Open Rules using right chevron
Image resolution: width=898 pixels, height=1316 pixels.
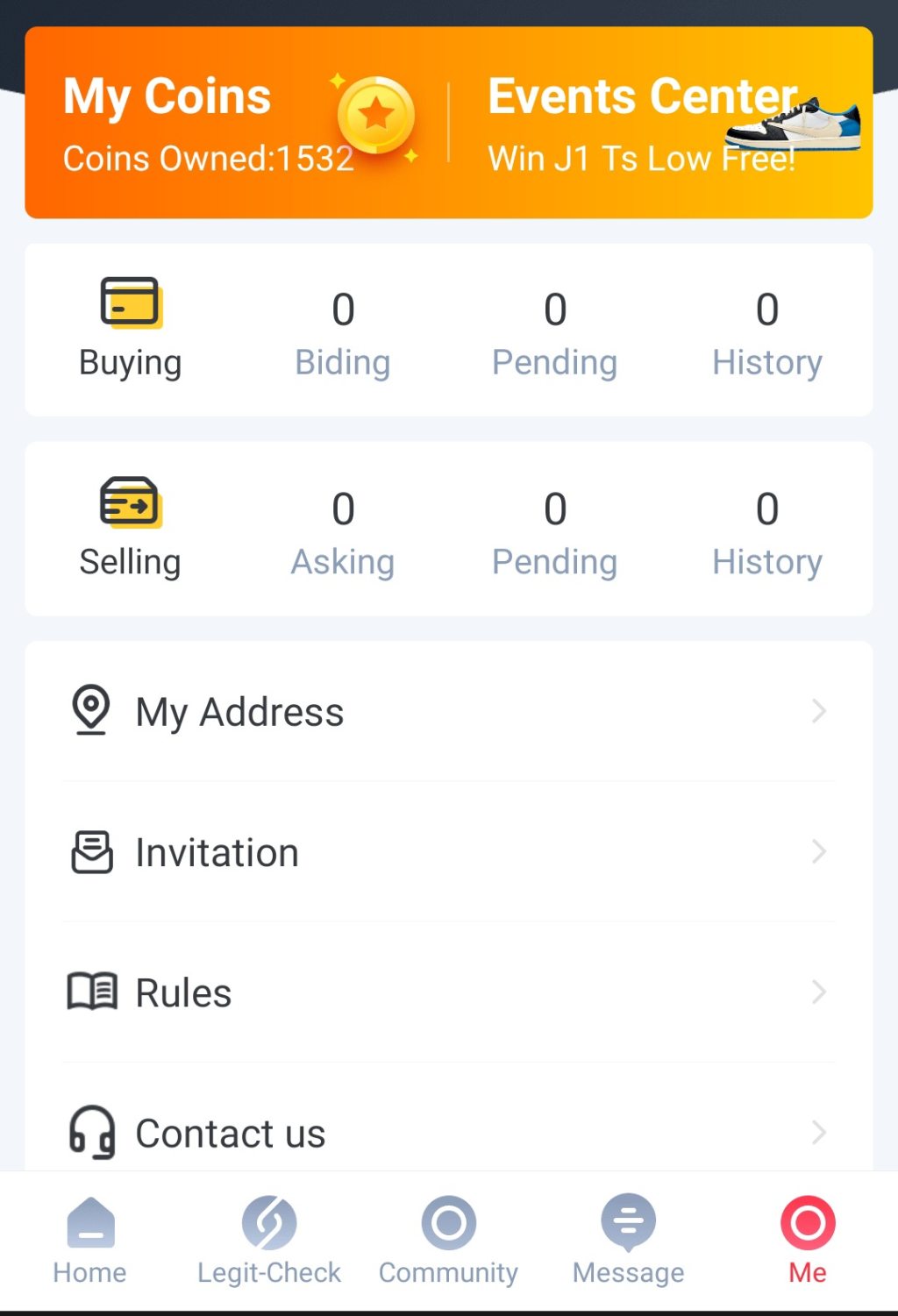tap(818, 992)
